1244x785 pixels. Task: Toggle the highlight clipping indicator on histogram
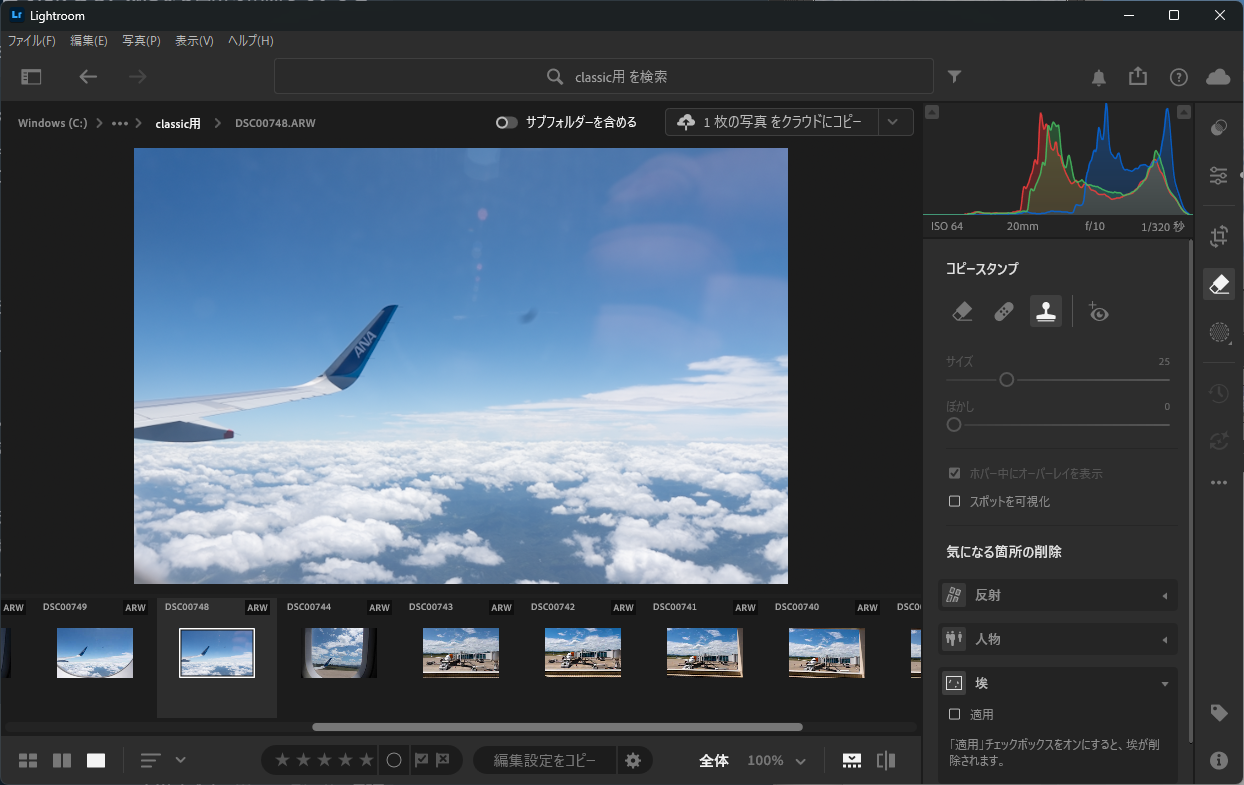[1184, 112]
